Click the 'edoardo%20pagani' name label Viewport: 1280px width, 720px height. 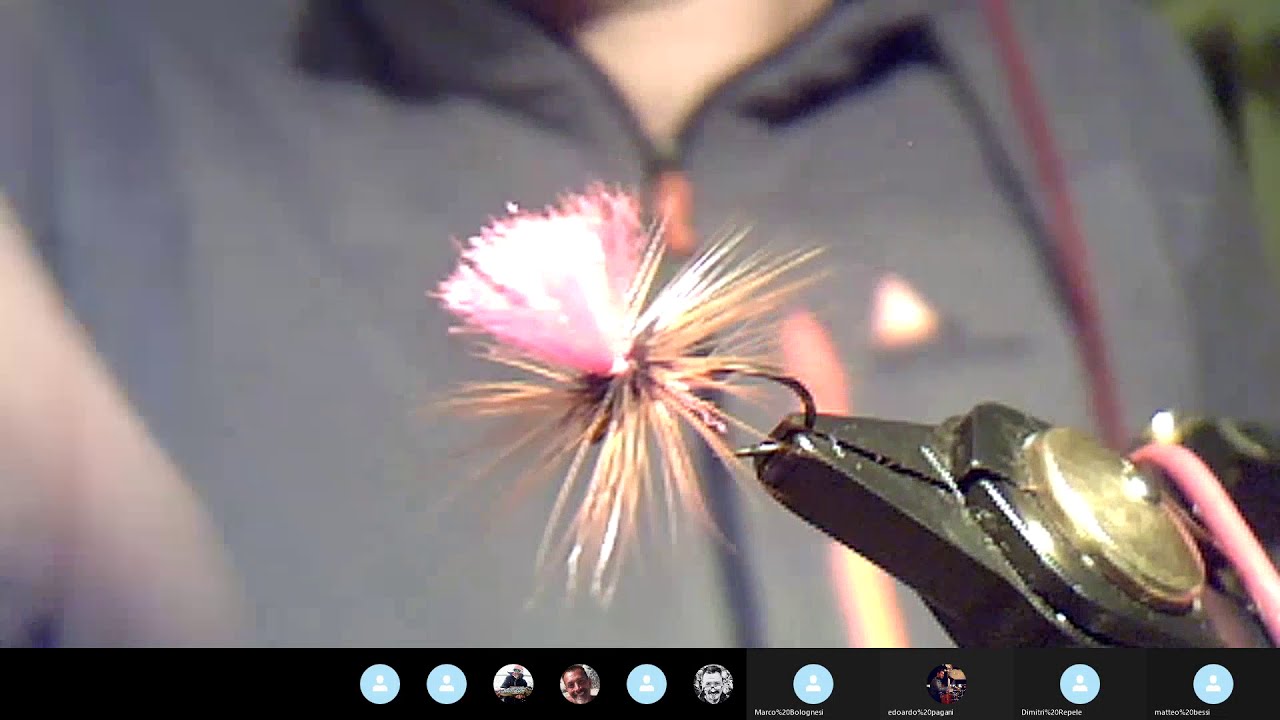[x=921, y=713]
